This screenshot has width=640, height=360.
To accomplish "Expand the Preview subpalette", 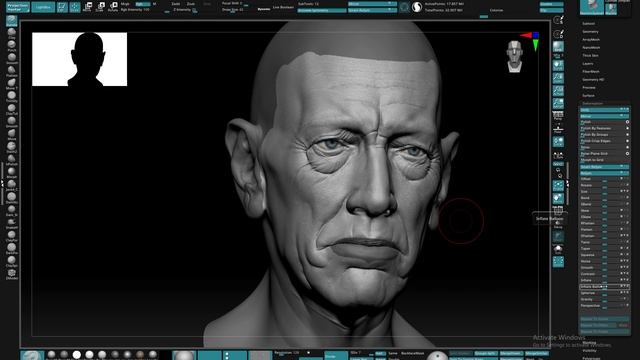I will (589, 87).
